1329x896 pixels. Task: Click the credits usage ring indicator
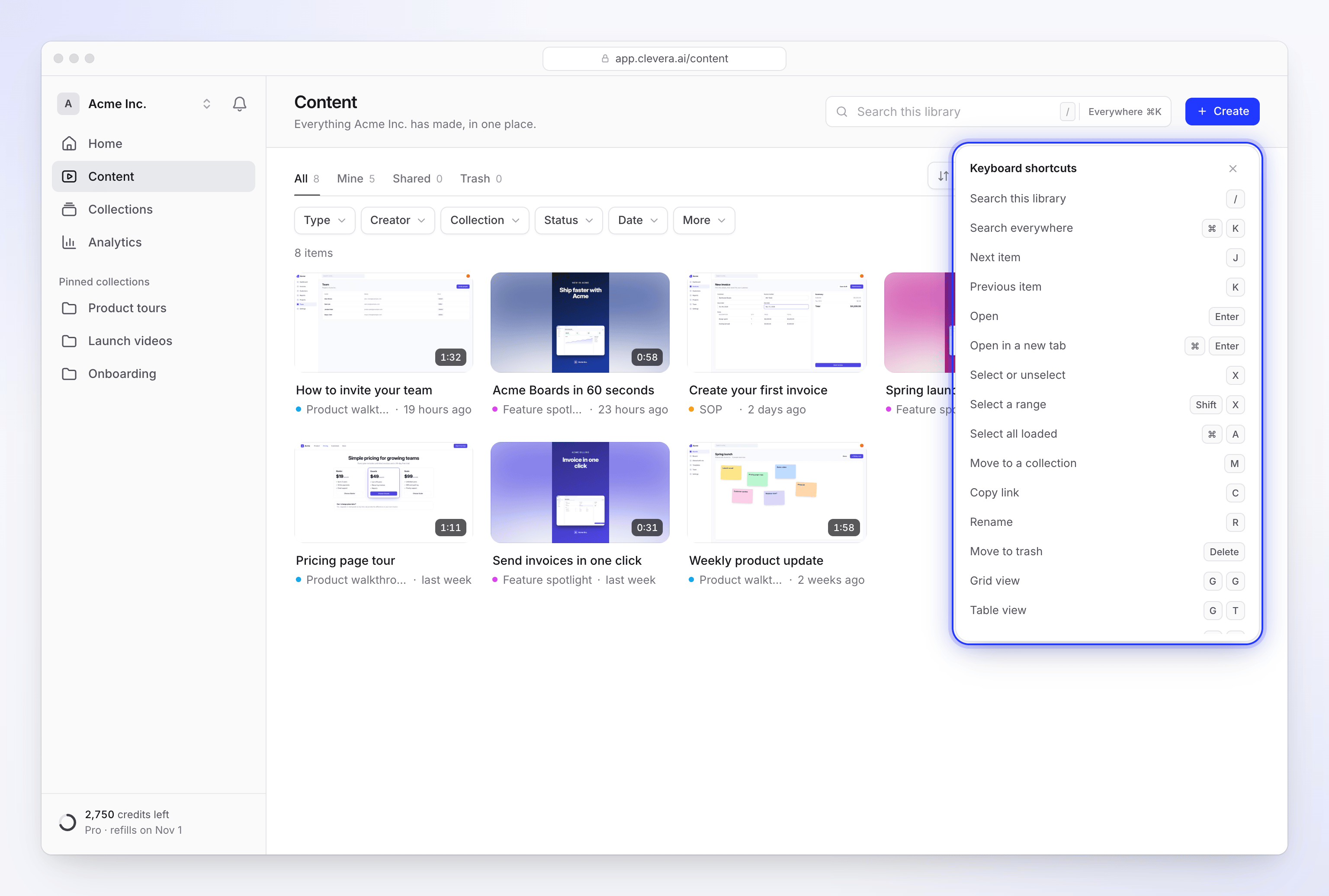(67, 822)
